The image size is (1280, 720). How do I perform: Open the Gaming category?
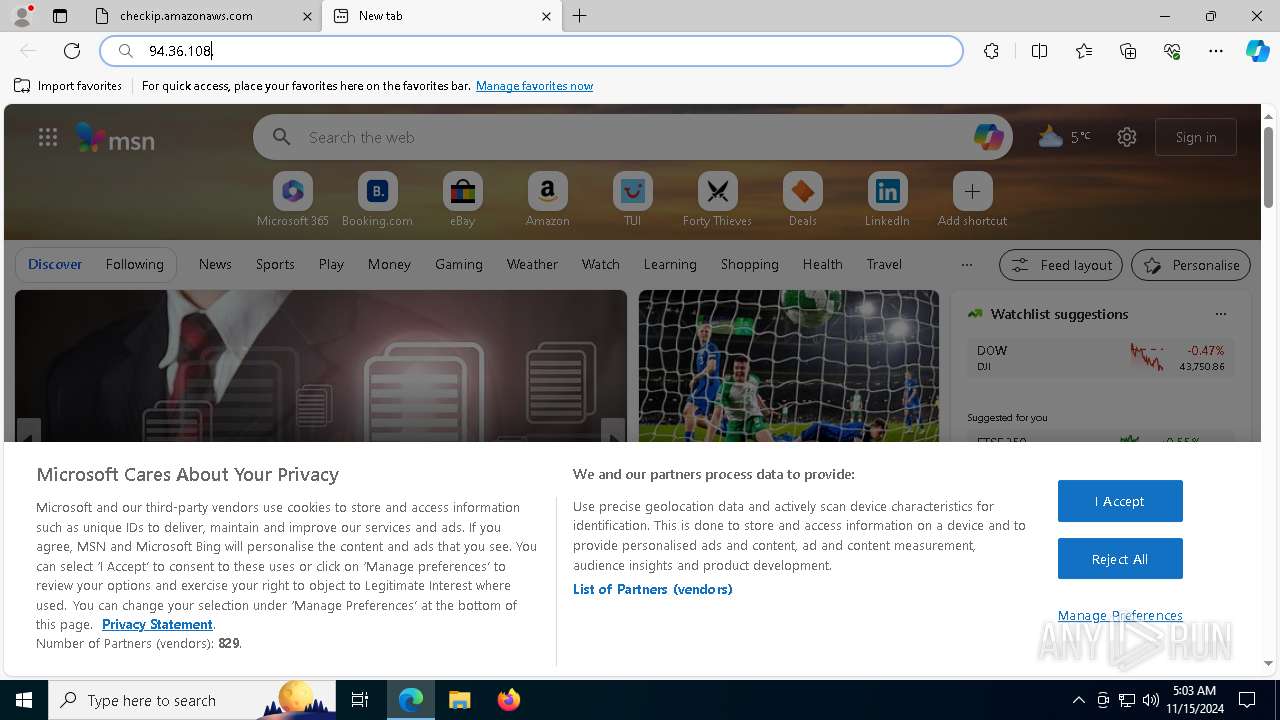click(x=459, y=264)
